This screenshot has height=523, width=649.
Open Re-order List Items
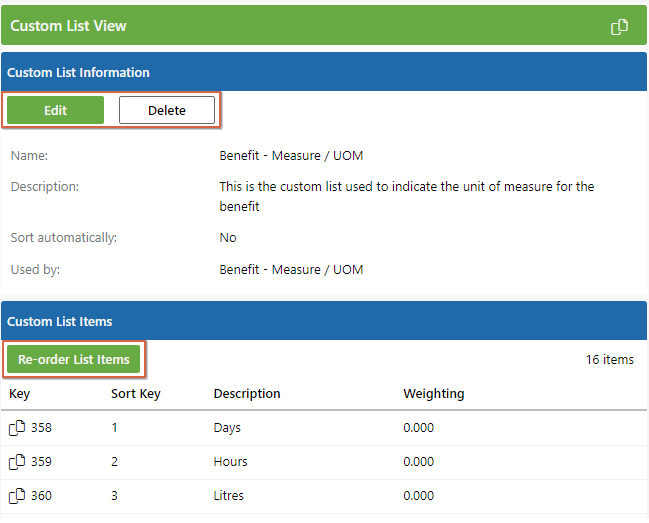click(x=74, y=360)
